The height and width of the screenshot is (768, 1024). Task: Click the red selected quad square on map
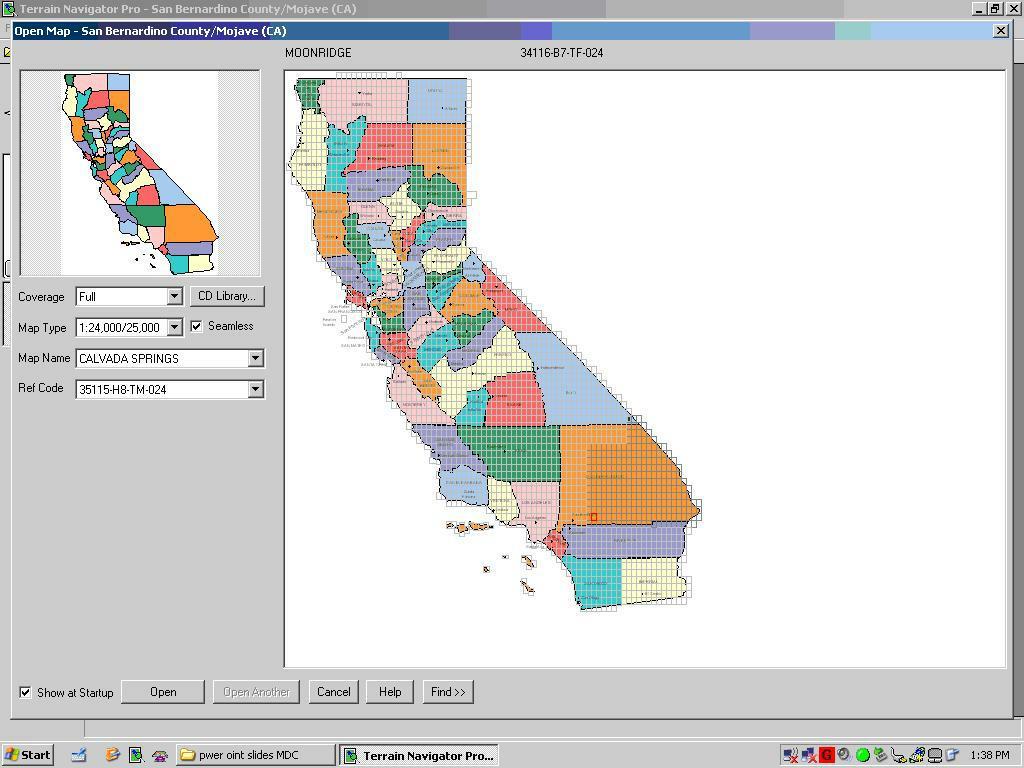click(594, 517)
